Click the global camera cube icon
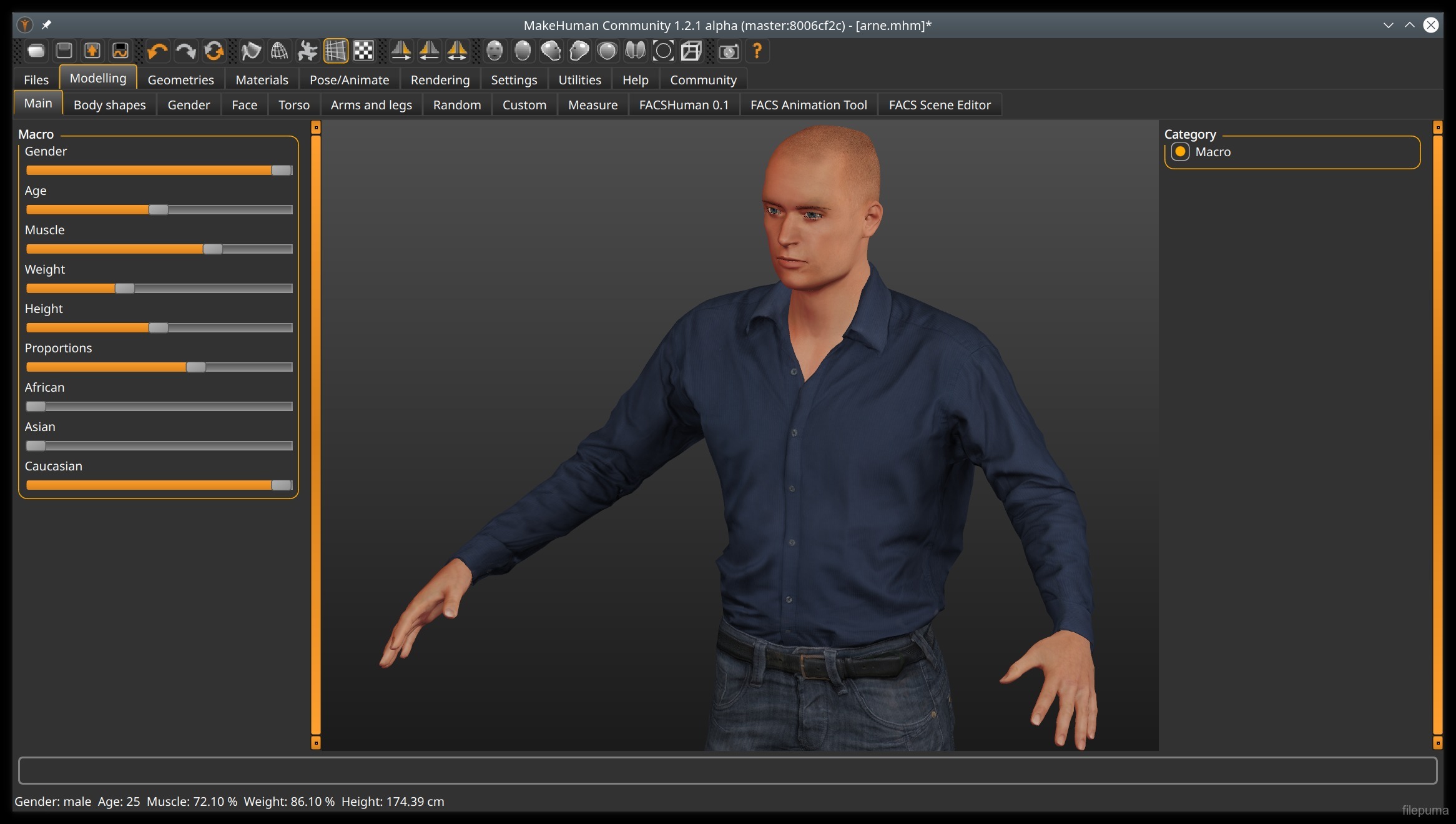This screenshot has width=1456, height=824. click(x=691, y=51)
